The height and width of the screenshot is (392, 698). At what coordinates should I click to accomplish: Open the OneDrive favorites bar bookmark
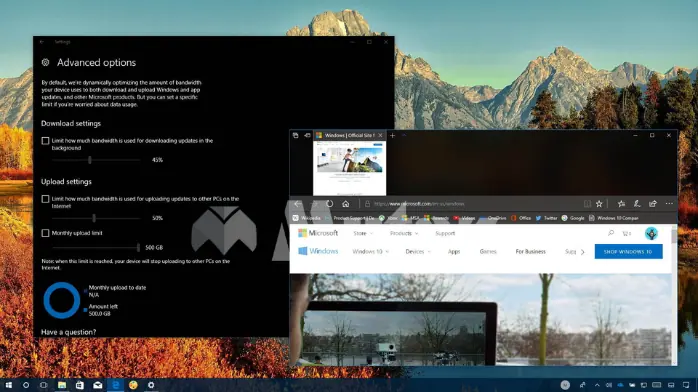493,218
